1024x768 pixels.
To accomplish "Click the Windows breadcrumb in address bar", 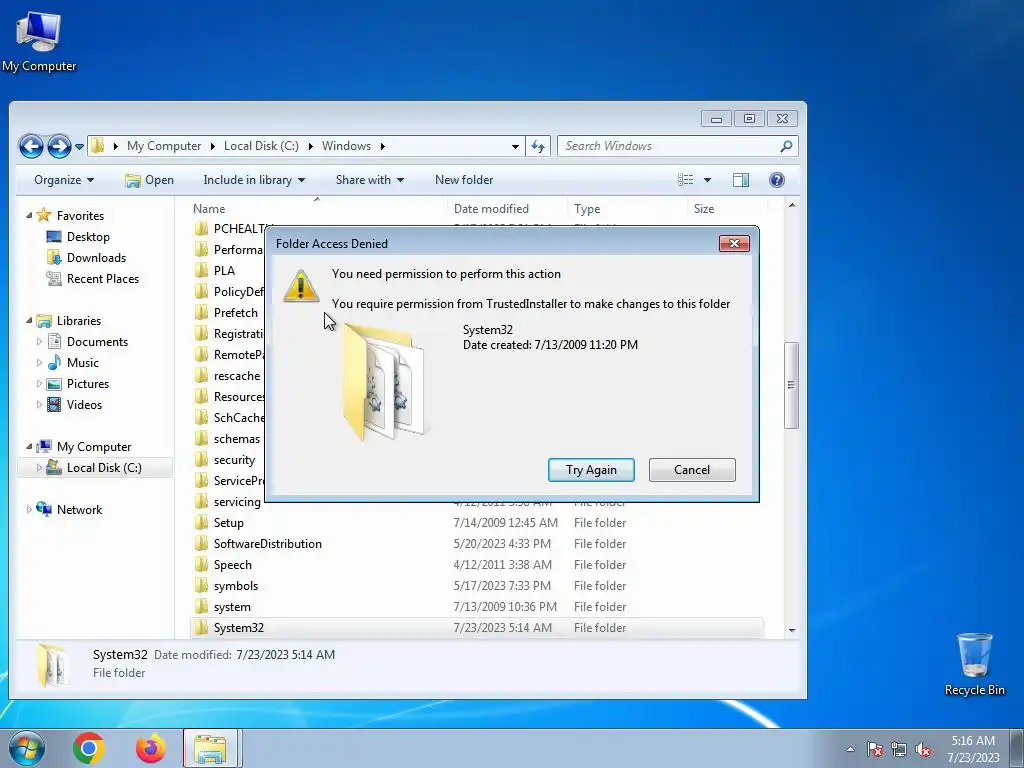I will [x=346, y=146].
